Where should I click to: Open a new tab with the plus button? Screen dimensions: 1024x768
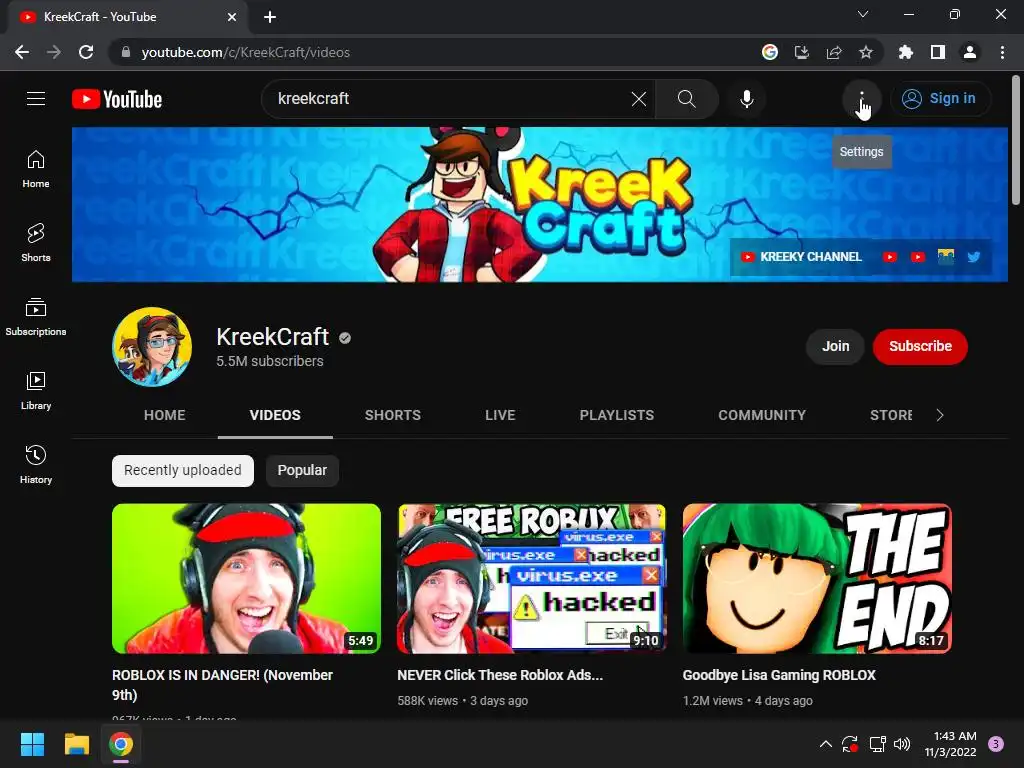pos(270,17)
